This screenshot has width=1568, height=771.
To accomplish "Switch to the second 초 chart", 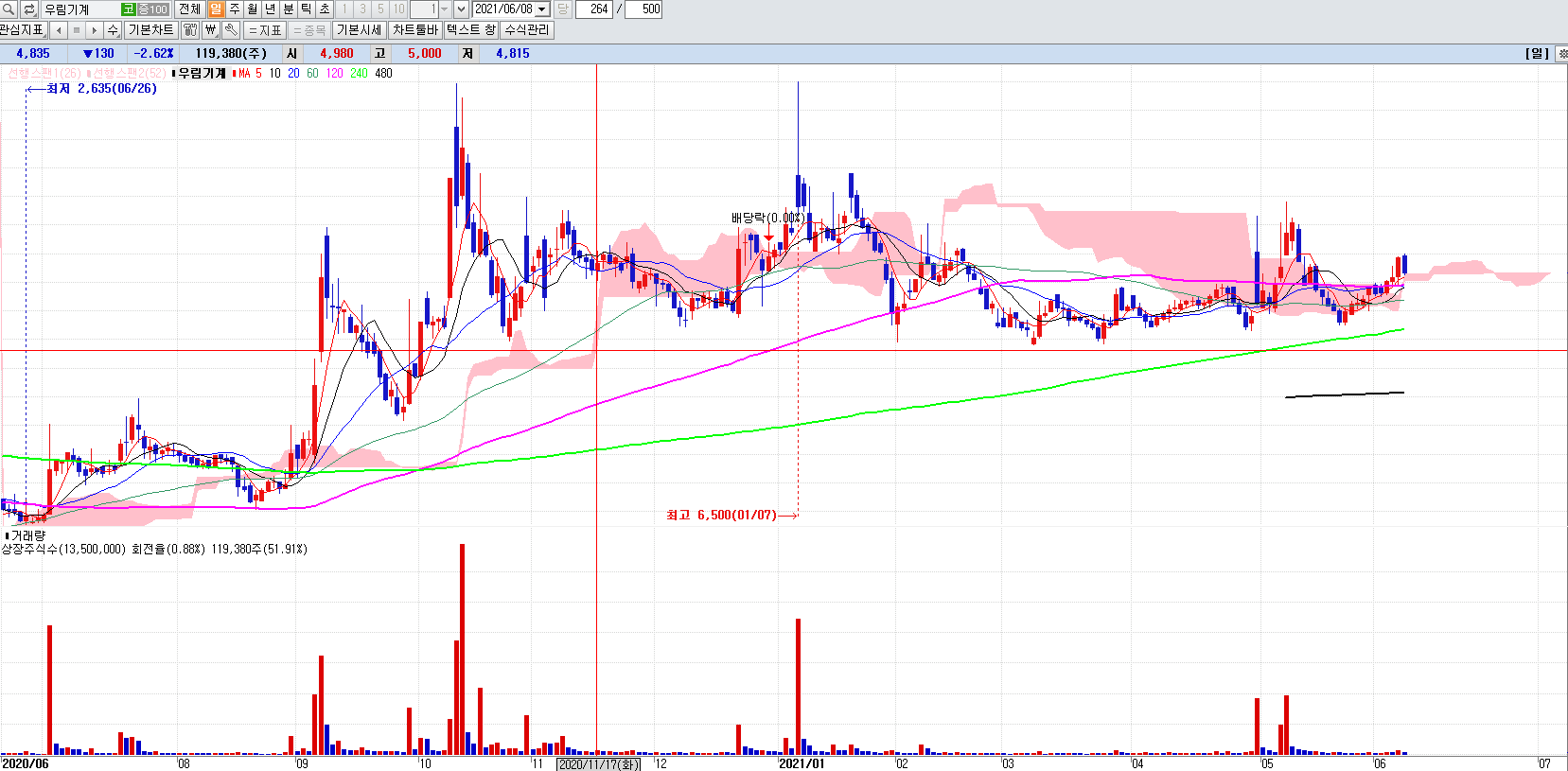I will click(x=325, y=9).
